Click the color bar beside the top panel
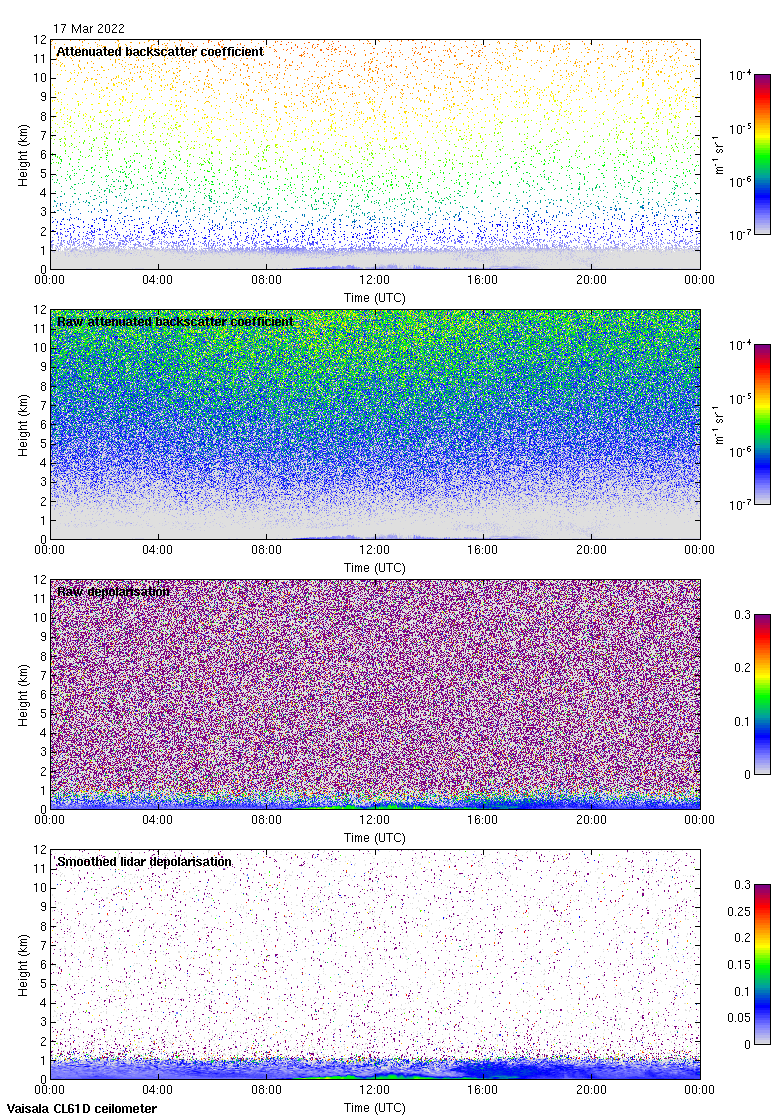 pos(761,154)
